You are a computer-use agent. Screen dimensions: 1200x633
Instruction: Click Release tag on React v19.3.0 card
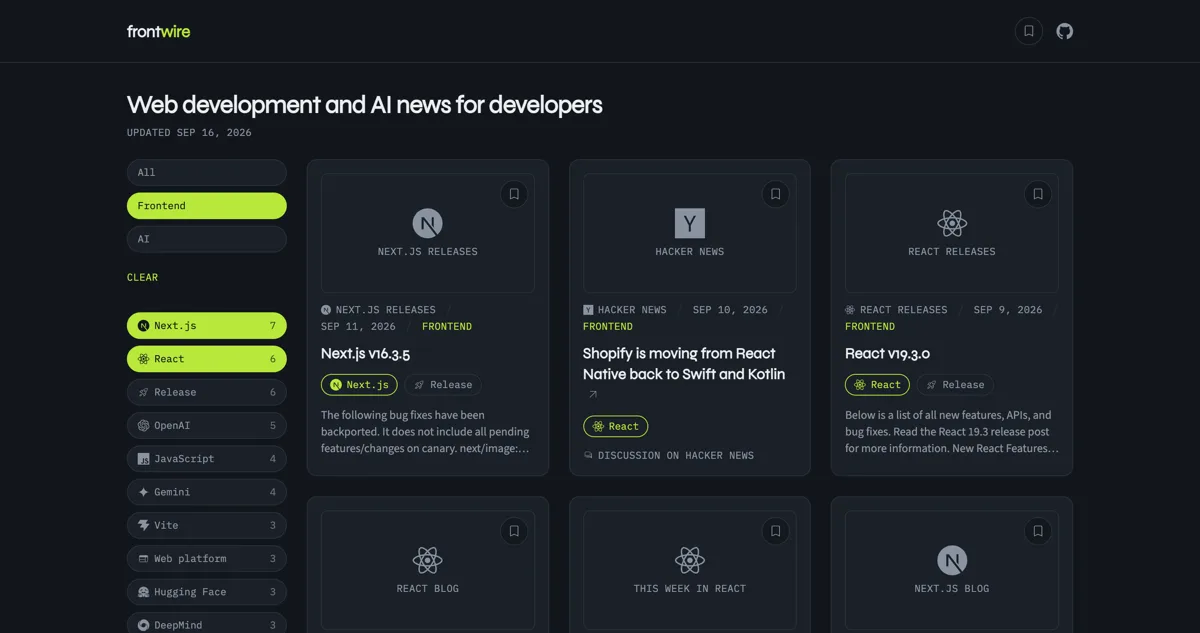955,384
